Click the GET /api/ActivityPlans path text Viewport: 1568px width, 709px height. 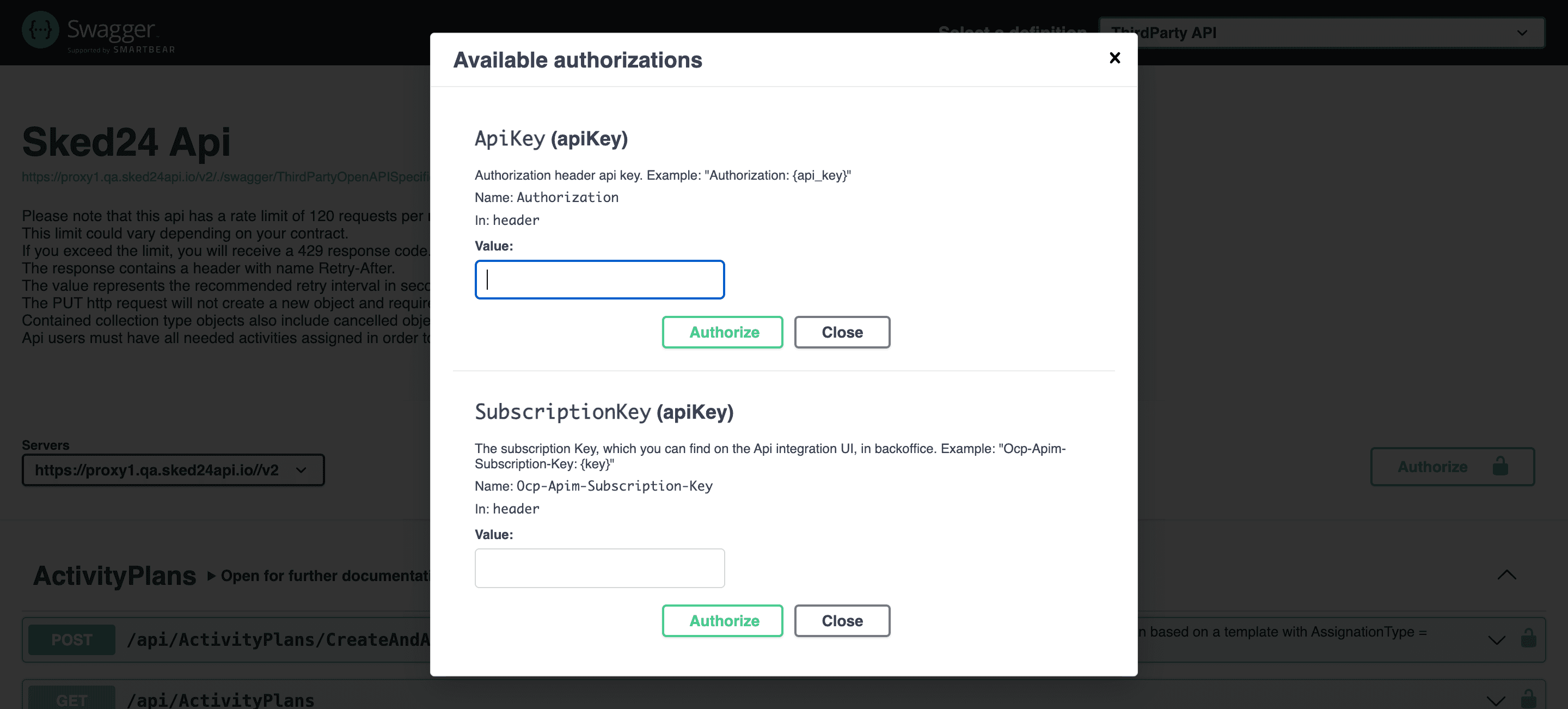point(220,700)
